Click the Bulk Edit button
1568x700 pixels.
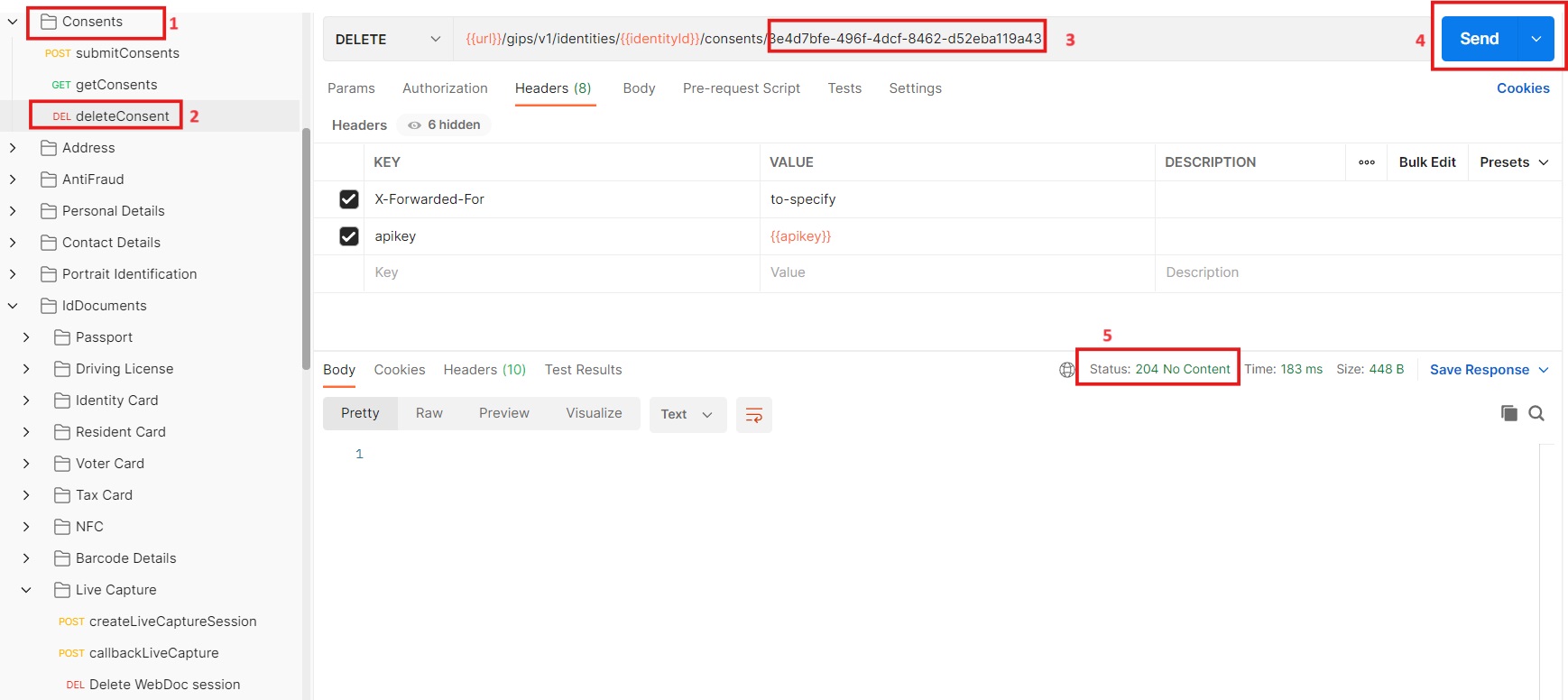click(x=1427, y=162)
